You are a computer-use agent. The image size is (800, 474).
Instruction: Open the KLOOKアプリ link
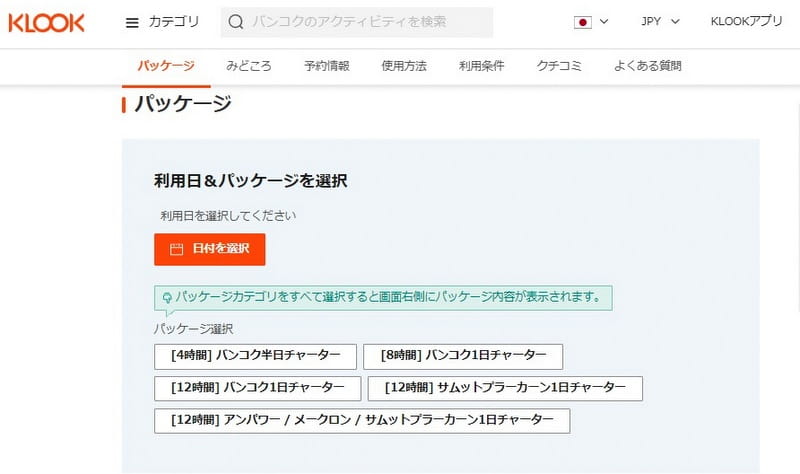(746, 22)
